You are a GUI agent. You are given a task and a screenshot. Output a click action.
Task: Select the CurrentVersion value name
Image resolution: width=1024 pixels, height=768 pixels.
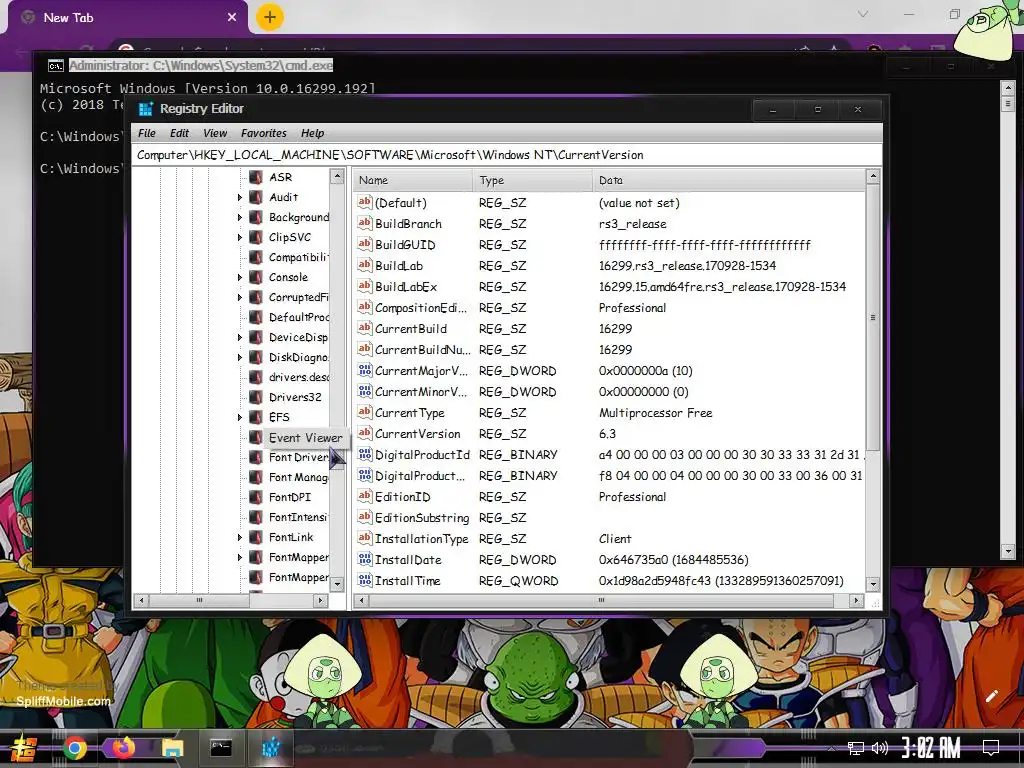417,434
